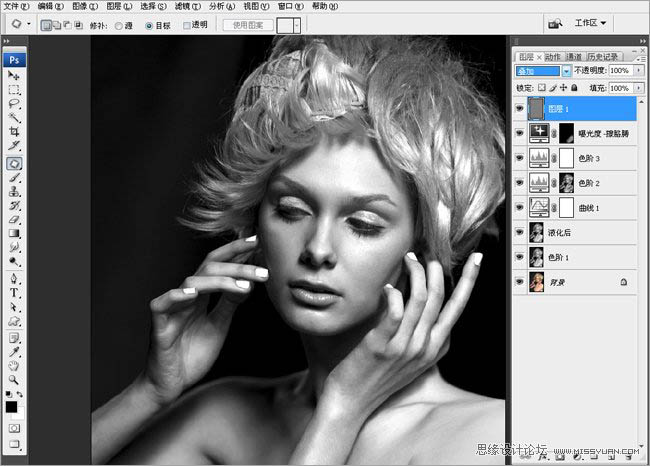Image resolution: width=650 pixels, height=466 pixels.
Task: Hide the 背景 layer with eye icon
Action: click(x=519, y=283)
